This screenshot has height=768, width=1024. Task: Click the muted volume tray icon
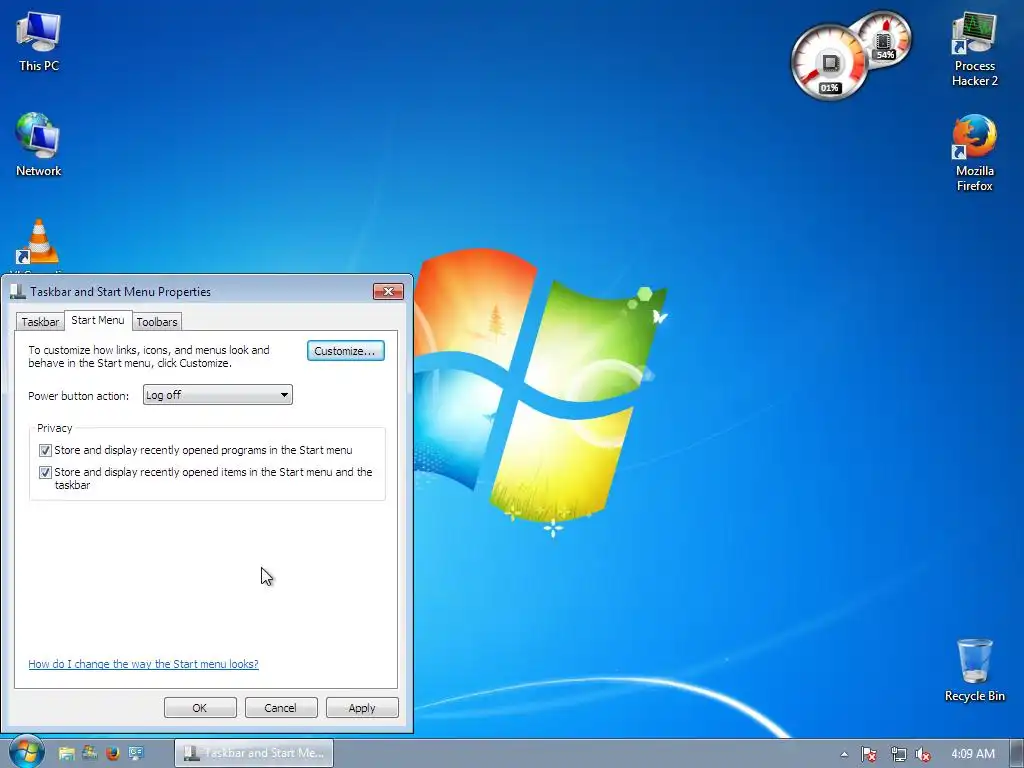(923, 754)
